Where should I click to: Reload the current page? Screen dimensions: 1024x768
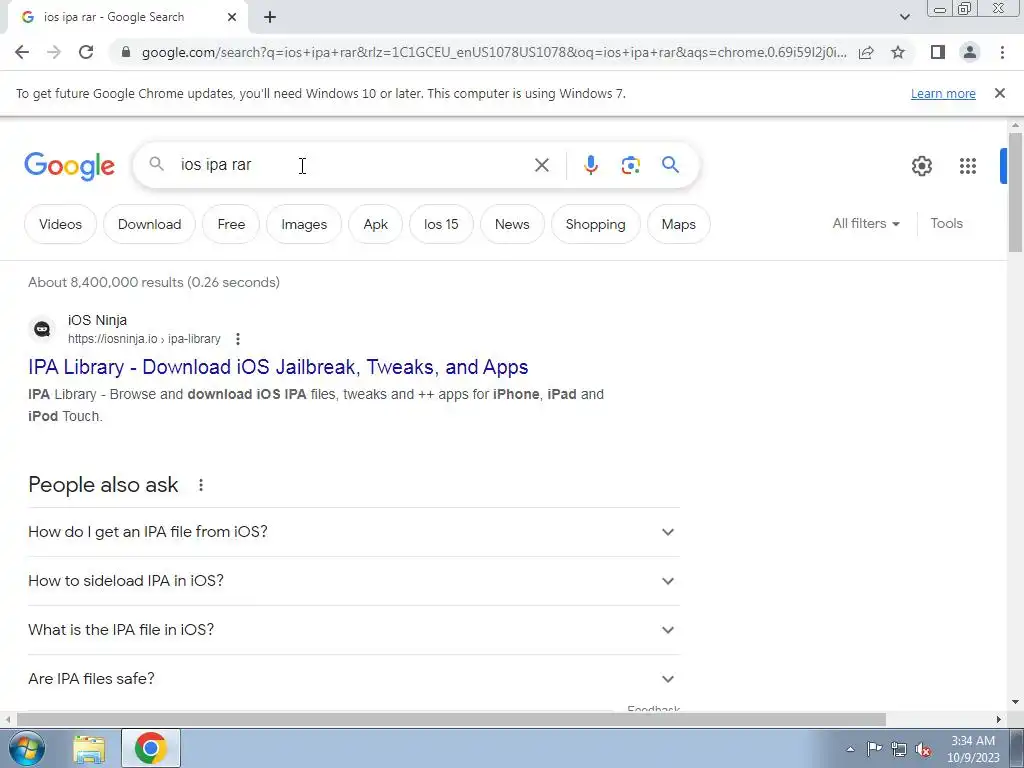point(86,52)
